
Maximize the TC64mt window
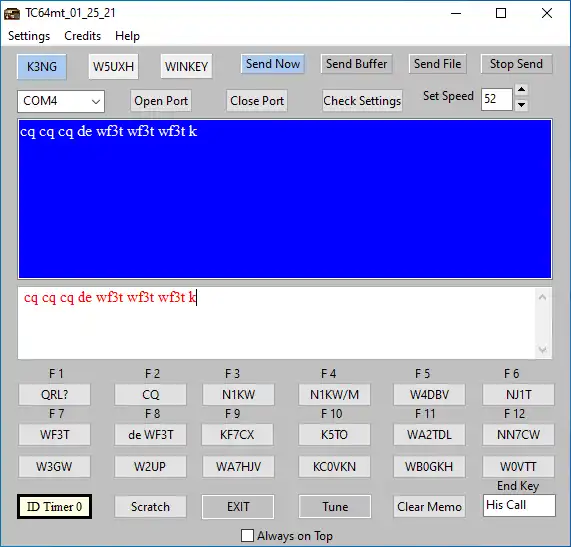click(501, 13)
